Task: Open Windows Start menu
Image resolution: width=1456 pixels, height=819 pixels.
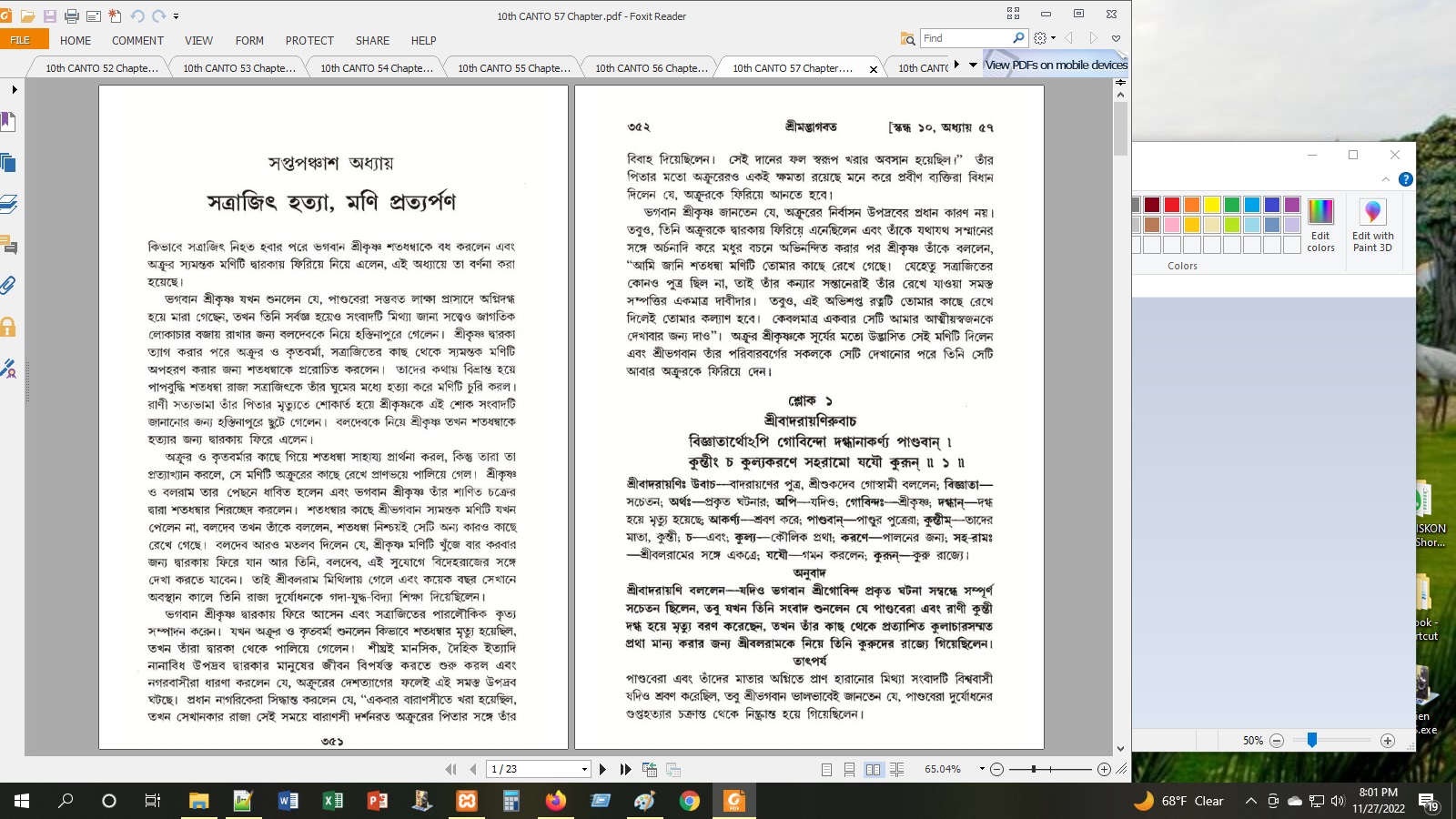Action: coord(22,801)
